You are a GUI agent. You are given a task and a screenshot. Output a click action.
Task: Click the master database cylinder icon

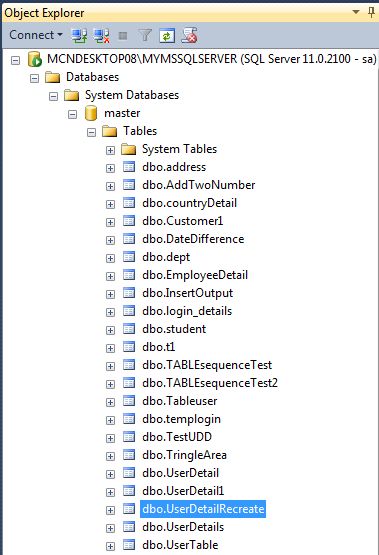click(x=91, y=113)
